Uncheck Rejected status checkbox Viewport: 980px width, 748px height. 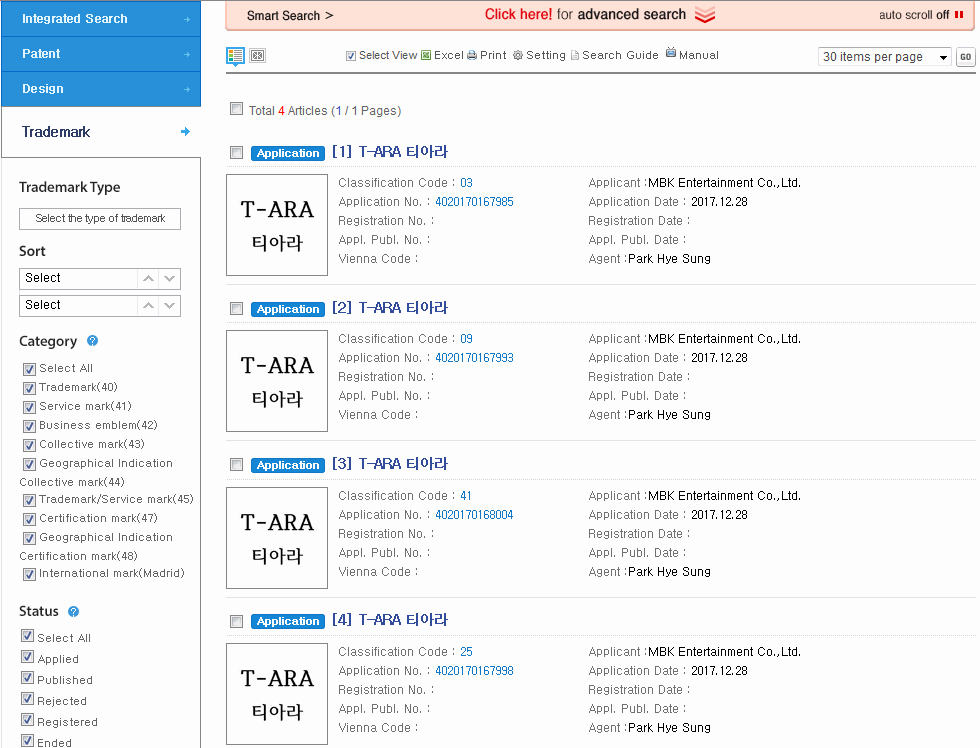coord(28,699)
